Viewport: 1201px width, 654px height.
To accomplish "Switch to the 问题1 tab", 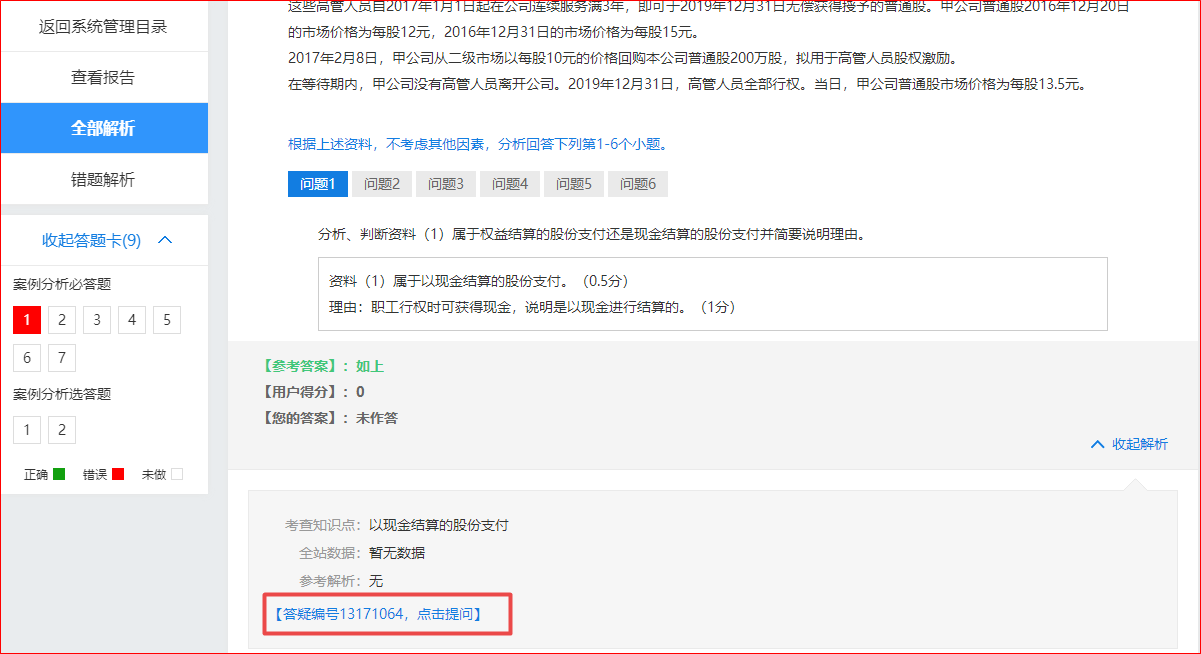I will [318, 184].
